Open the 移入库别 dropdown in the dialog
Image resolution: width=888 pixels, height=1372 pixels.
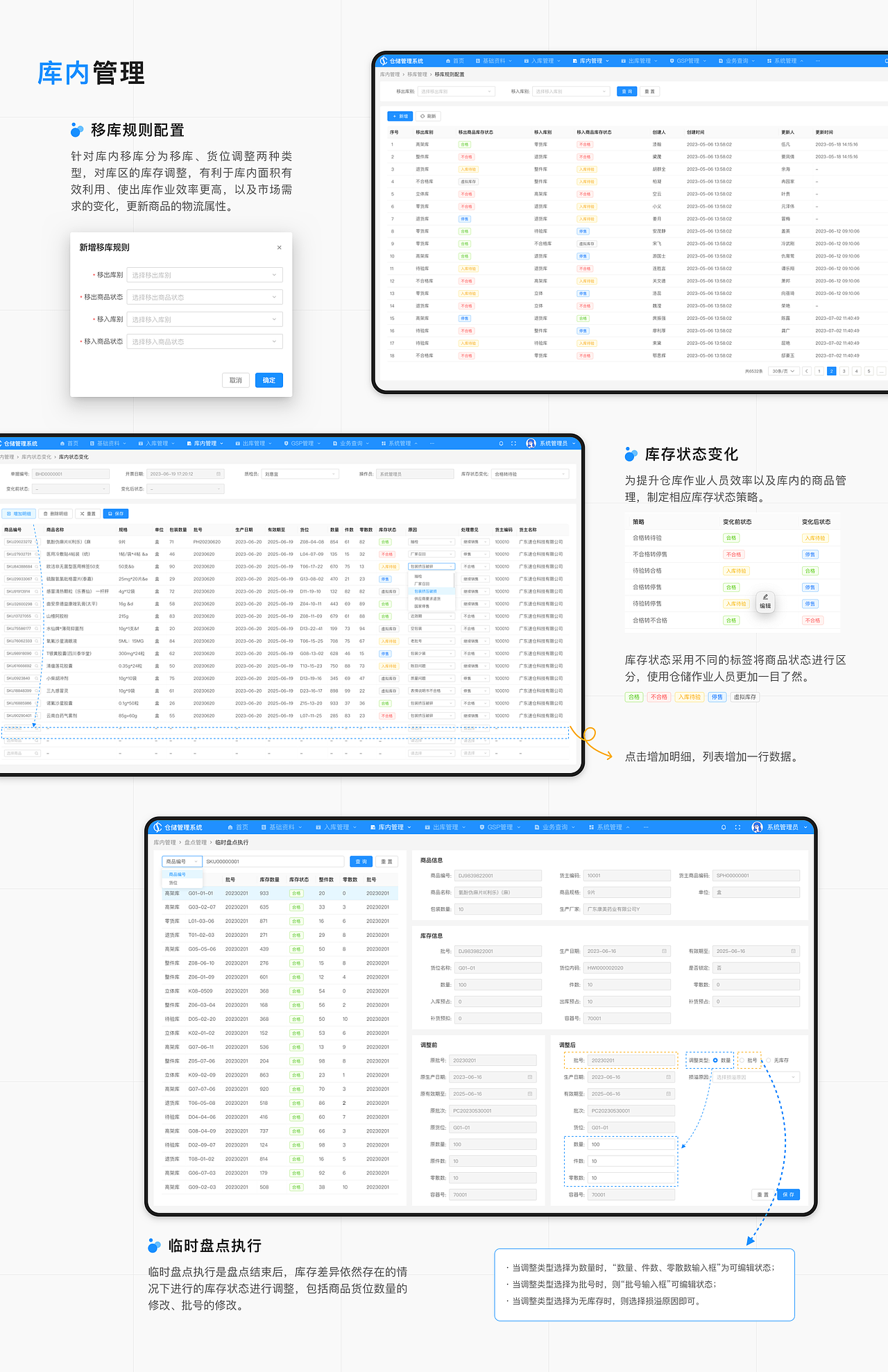tap(205, 319)
